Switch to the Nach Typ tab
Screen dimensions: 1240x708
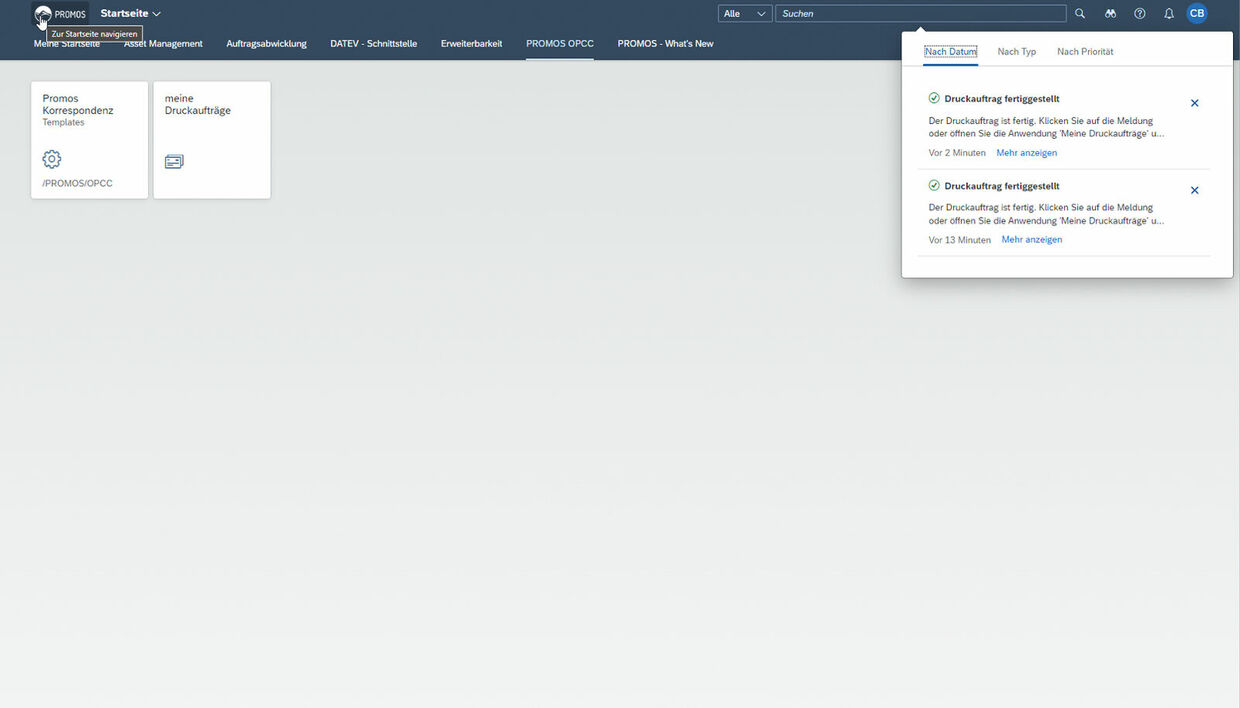(x=1016, y=52)
